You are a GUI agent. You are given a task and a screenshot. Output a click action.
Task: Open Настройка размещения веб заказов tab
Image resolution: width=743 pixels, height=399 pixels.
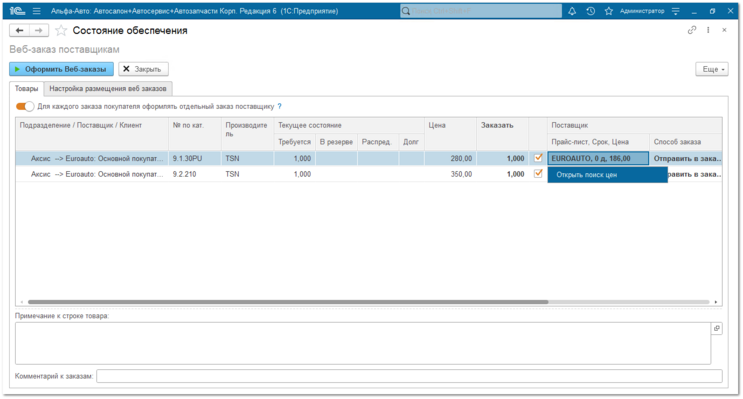point(108,89)
